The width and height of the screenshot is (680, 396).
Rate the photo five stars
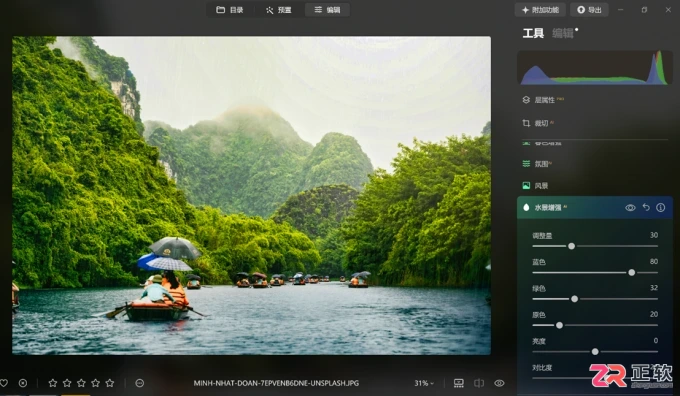coord(110,383)
